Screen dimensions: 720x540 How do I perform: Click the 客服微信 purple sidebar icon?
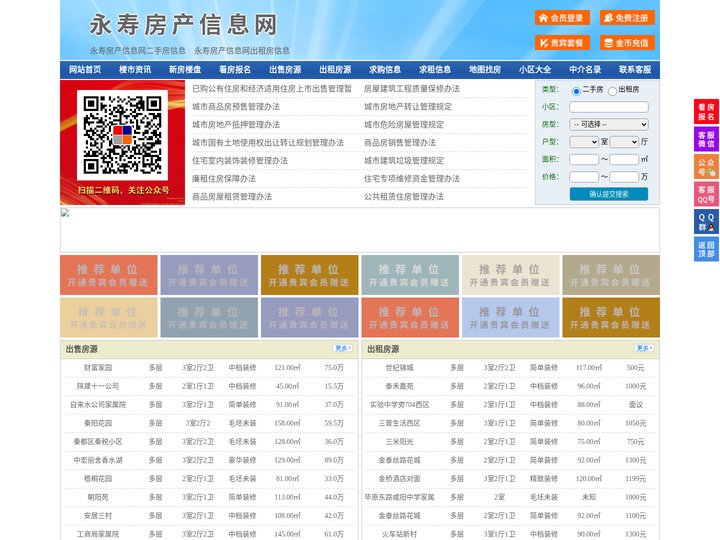click(706, 139)
